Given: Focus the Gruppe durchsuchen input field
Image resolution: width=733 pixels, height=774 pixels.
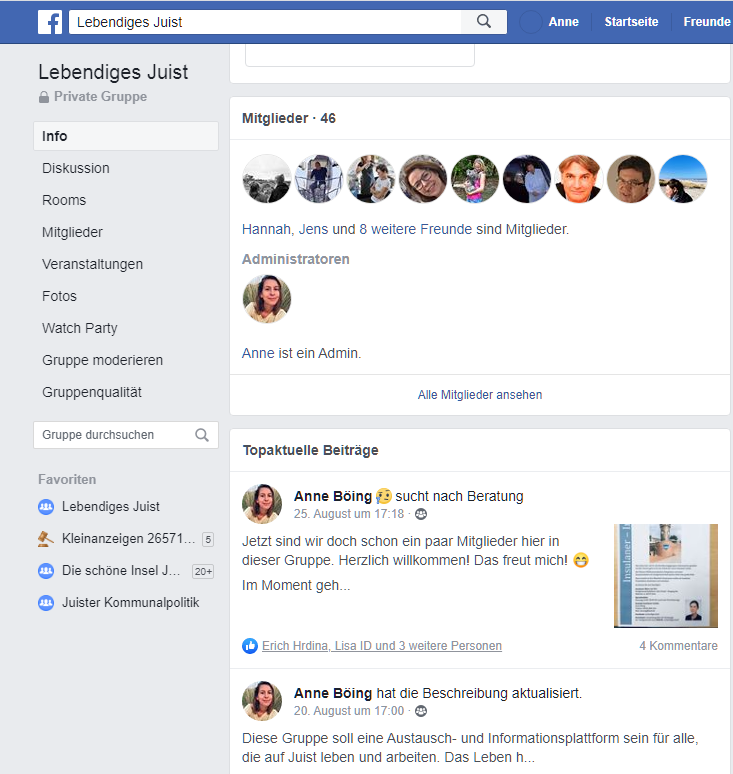Looking at the screenshot, I should (x=125, y=435).
